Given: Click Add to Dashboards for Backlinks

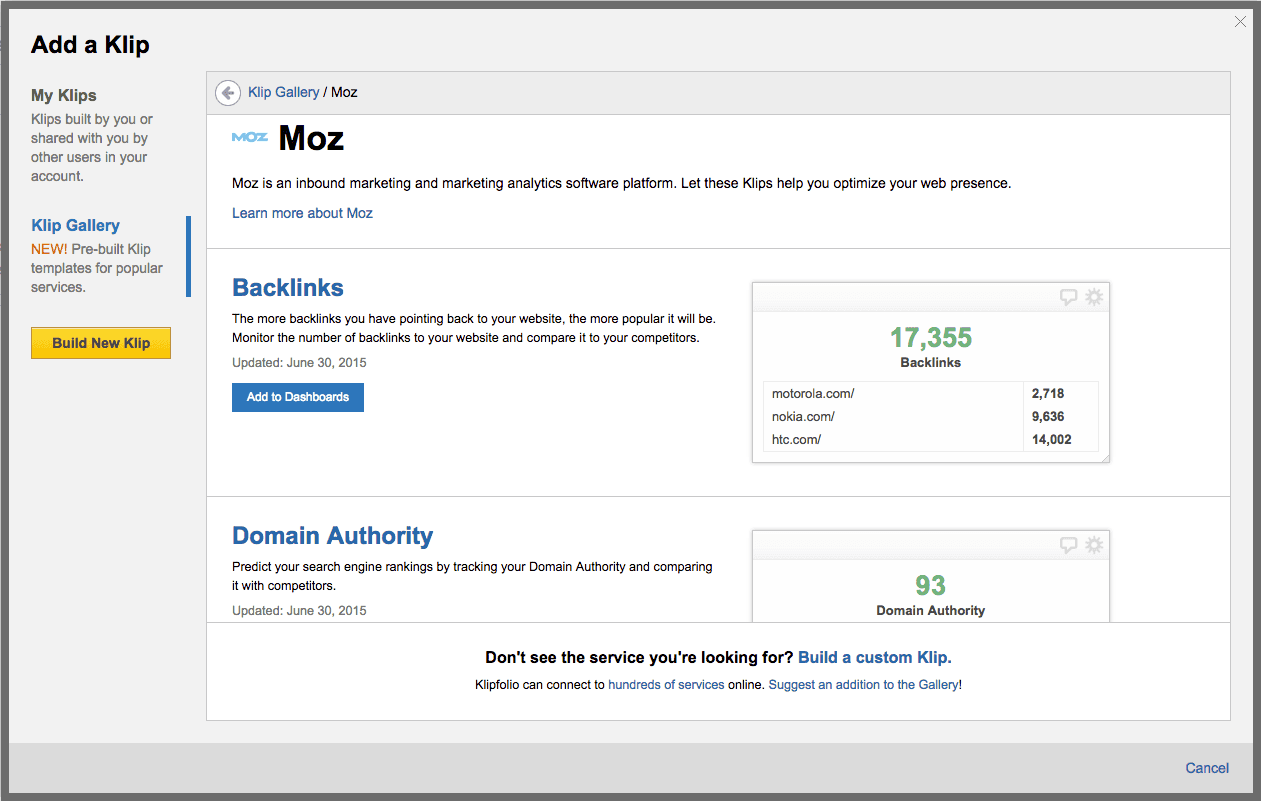Looking at the screenshot, I should 298,397.
